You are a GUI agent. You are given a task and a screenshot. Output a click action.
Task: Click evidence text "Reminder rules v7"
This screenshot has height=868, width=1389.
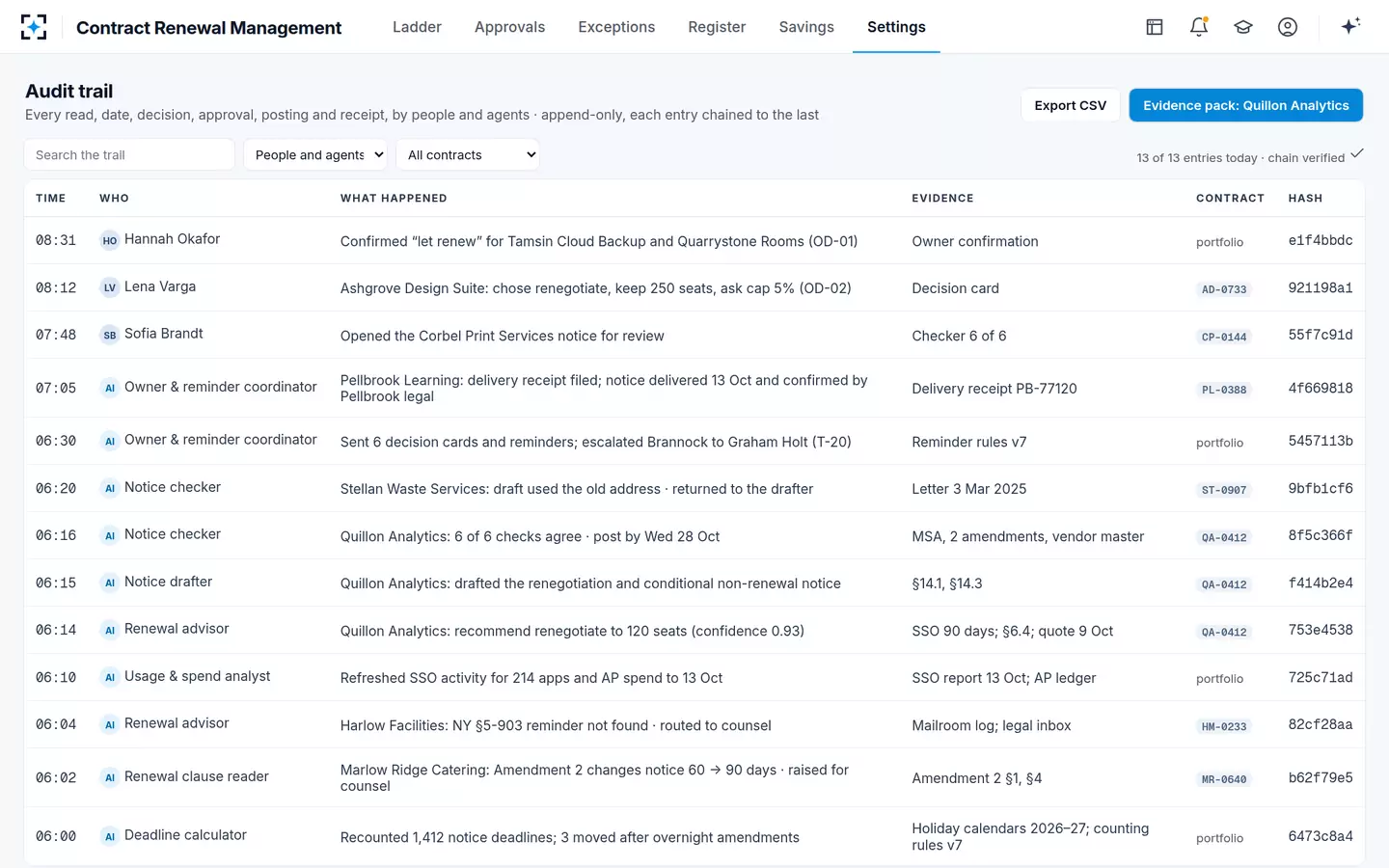[x=969, y=442]
